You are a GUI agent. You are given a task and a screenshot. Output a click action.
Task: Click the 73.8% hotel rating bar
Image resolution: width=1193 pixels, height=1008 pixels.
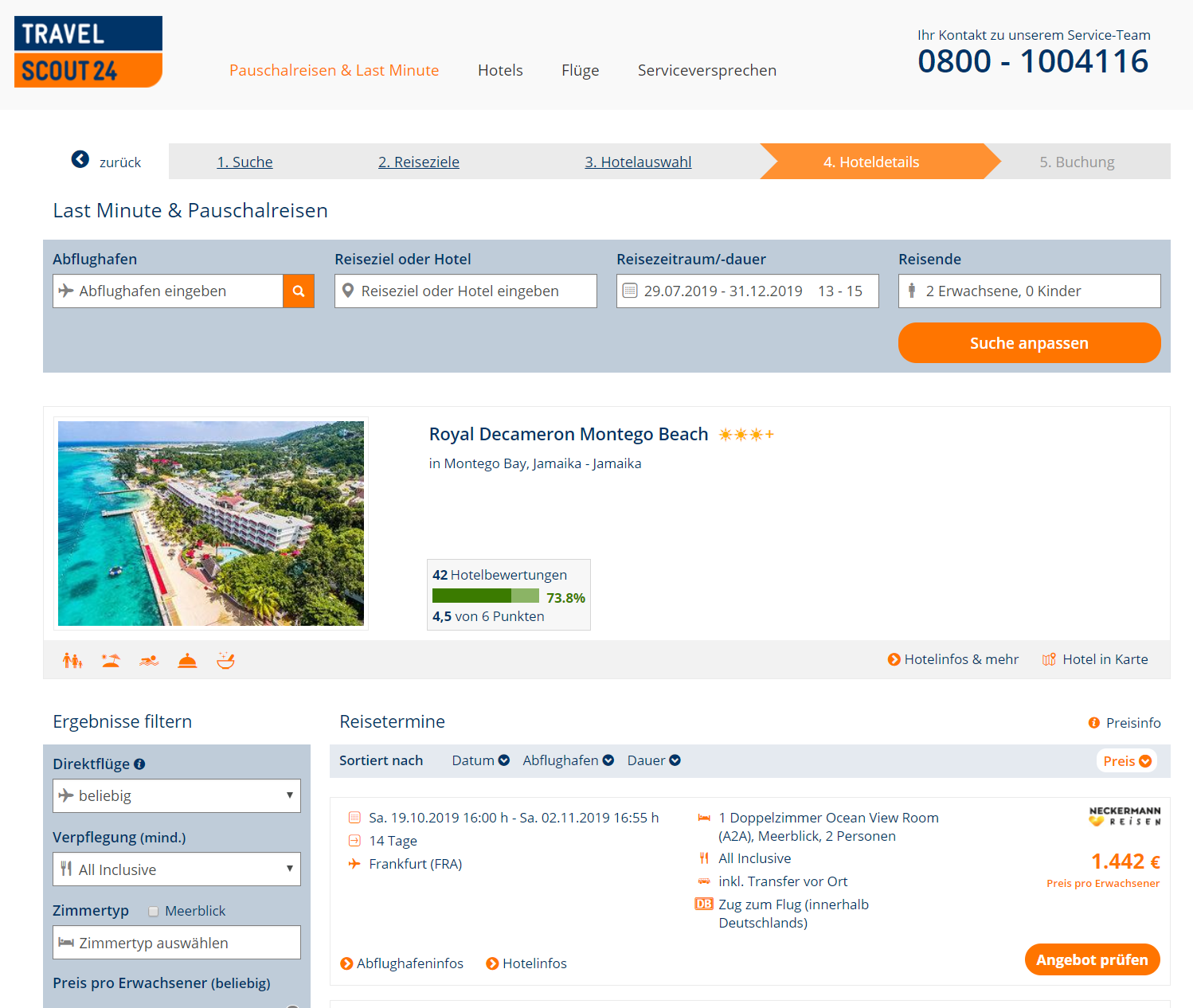pyautogui.click(x=485, y=596)
